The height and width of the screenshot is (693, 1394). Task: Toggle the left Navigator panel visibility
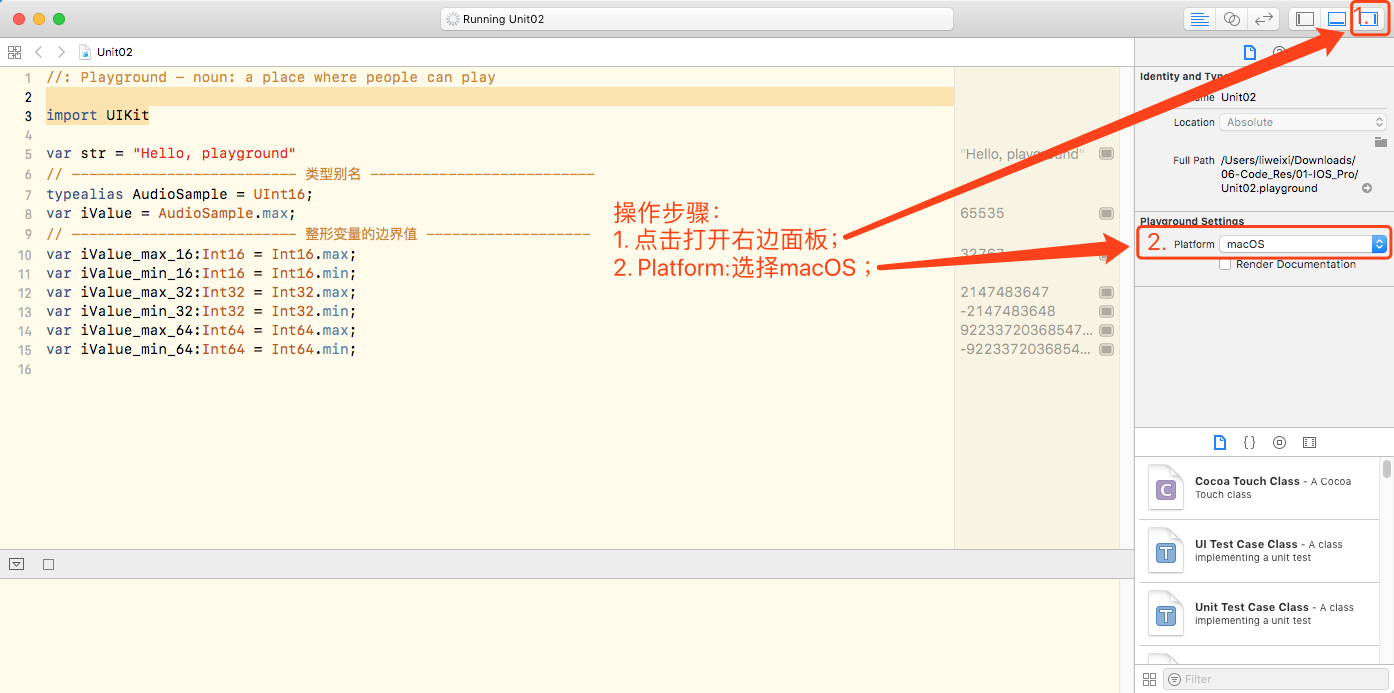1306,18
